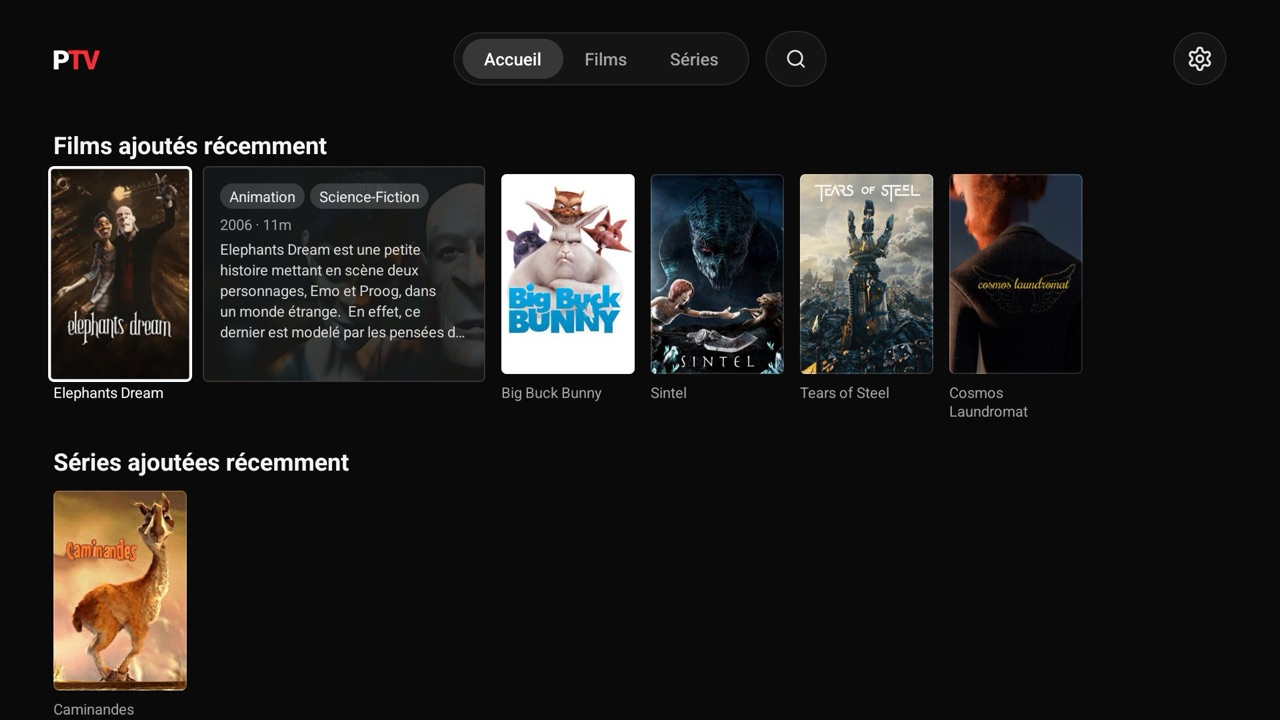1280x720 pixels.
Task: Open the Tears of Steel poster
Action: [x=866, y=274]
